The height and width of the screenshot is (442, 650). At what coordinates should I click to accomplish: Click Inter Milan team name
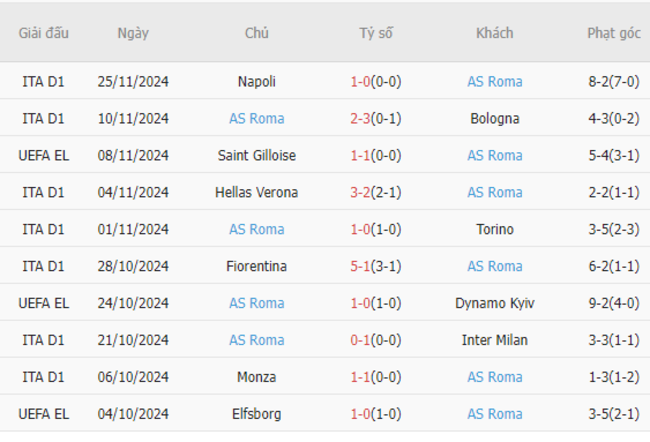click(495, 340)
